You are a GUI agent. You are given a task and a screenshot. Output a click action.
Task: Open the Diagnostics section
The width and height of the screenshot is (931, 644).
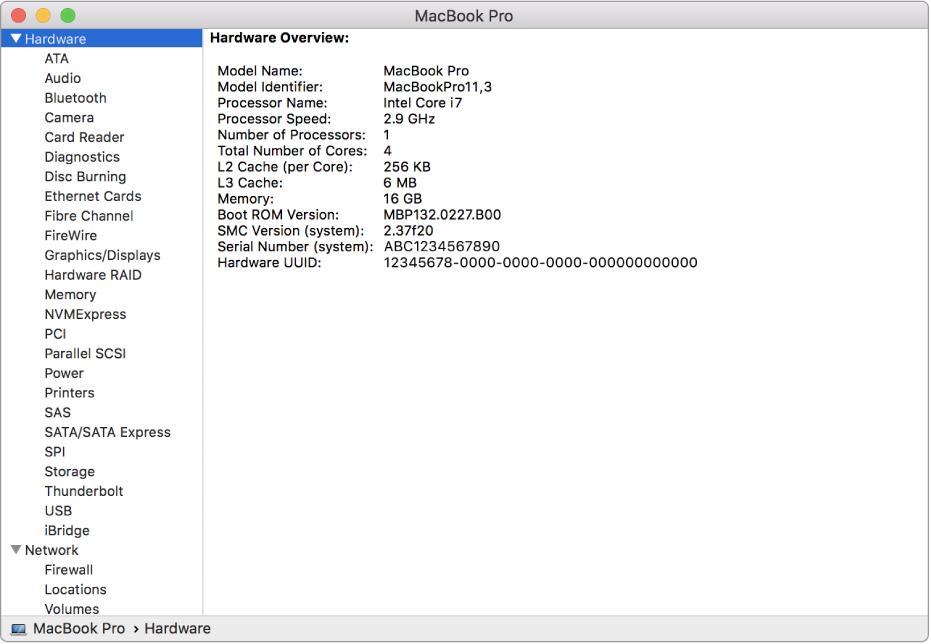(82, 157)
